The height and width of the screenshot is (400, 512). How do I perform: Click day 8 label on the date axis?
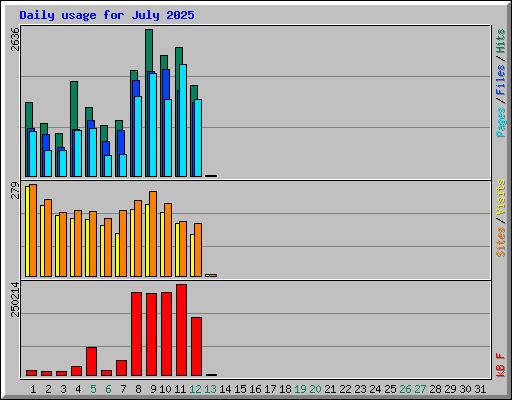point(138,389)
